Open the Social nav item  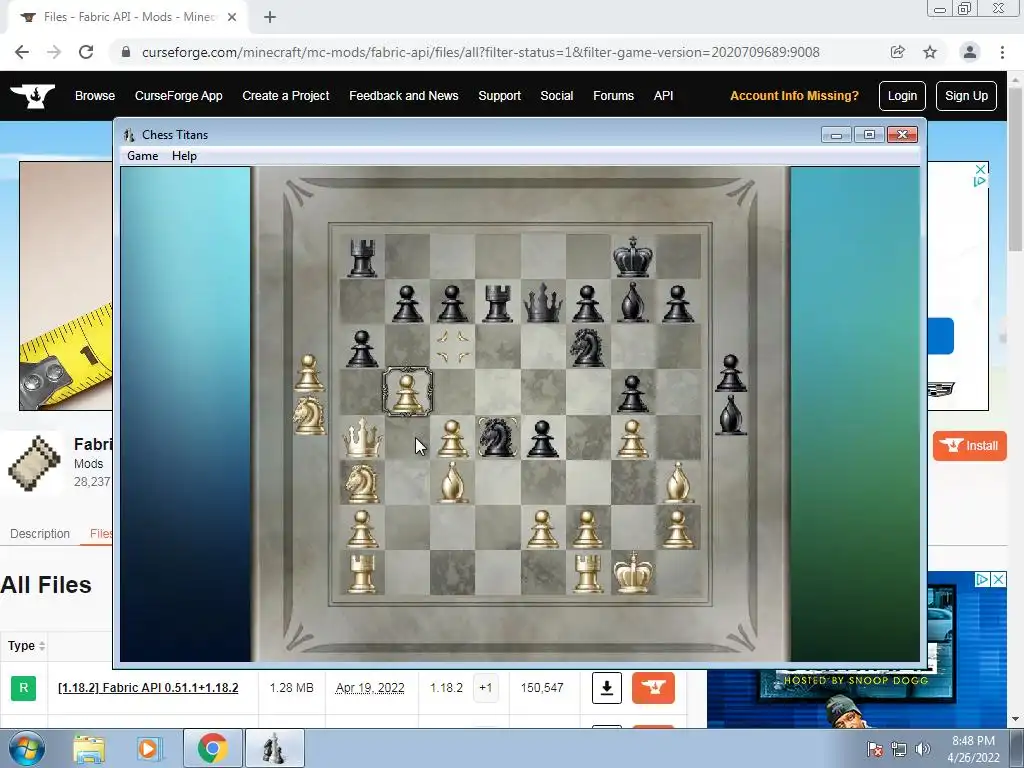(556, 96)
